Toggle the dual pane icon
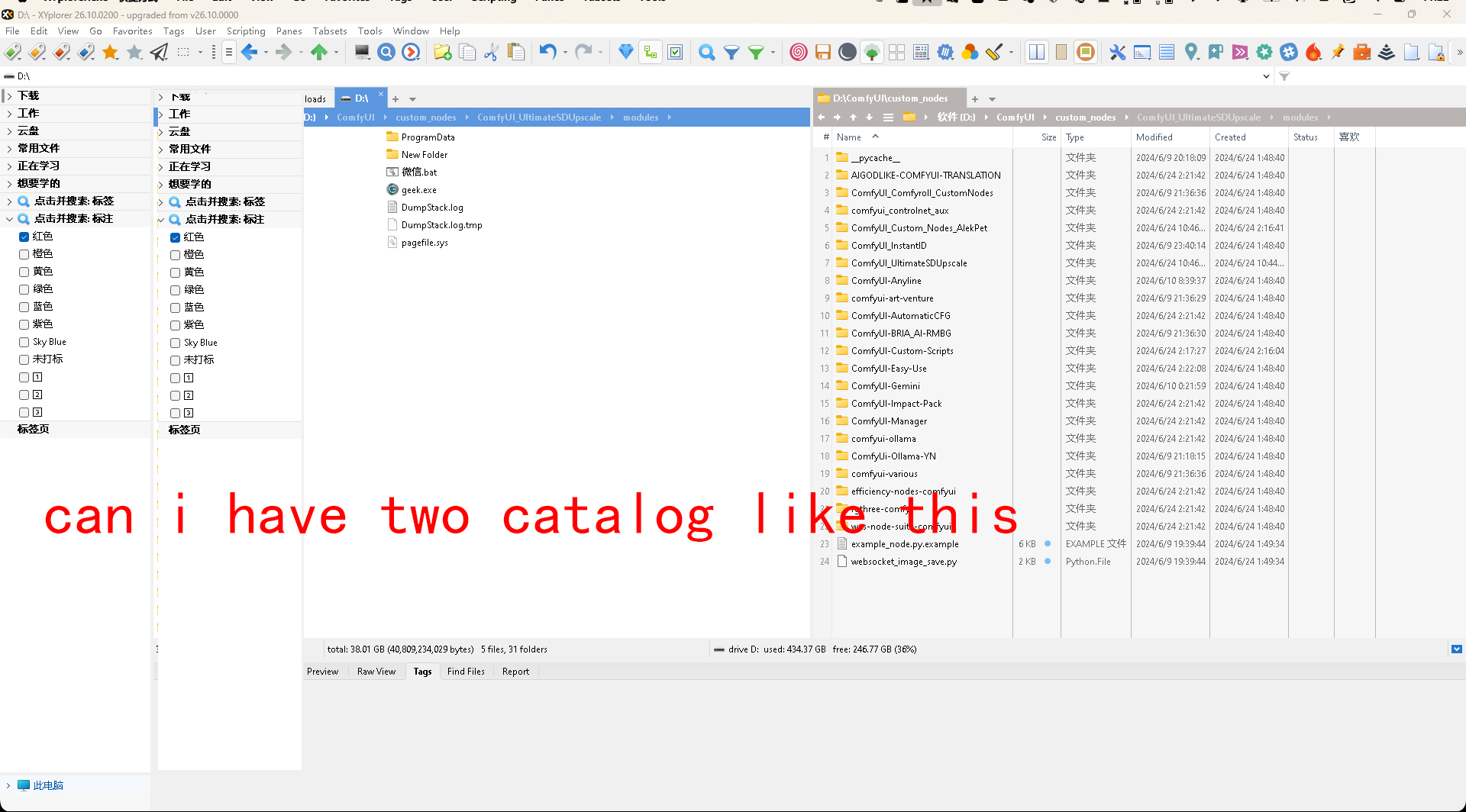Image resolution: width=1466 pixels, height=812 pixels. pyautogui.click(x=1036, y=52)
